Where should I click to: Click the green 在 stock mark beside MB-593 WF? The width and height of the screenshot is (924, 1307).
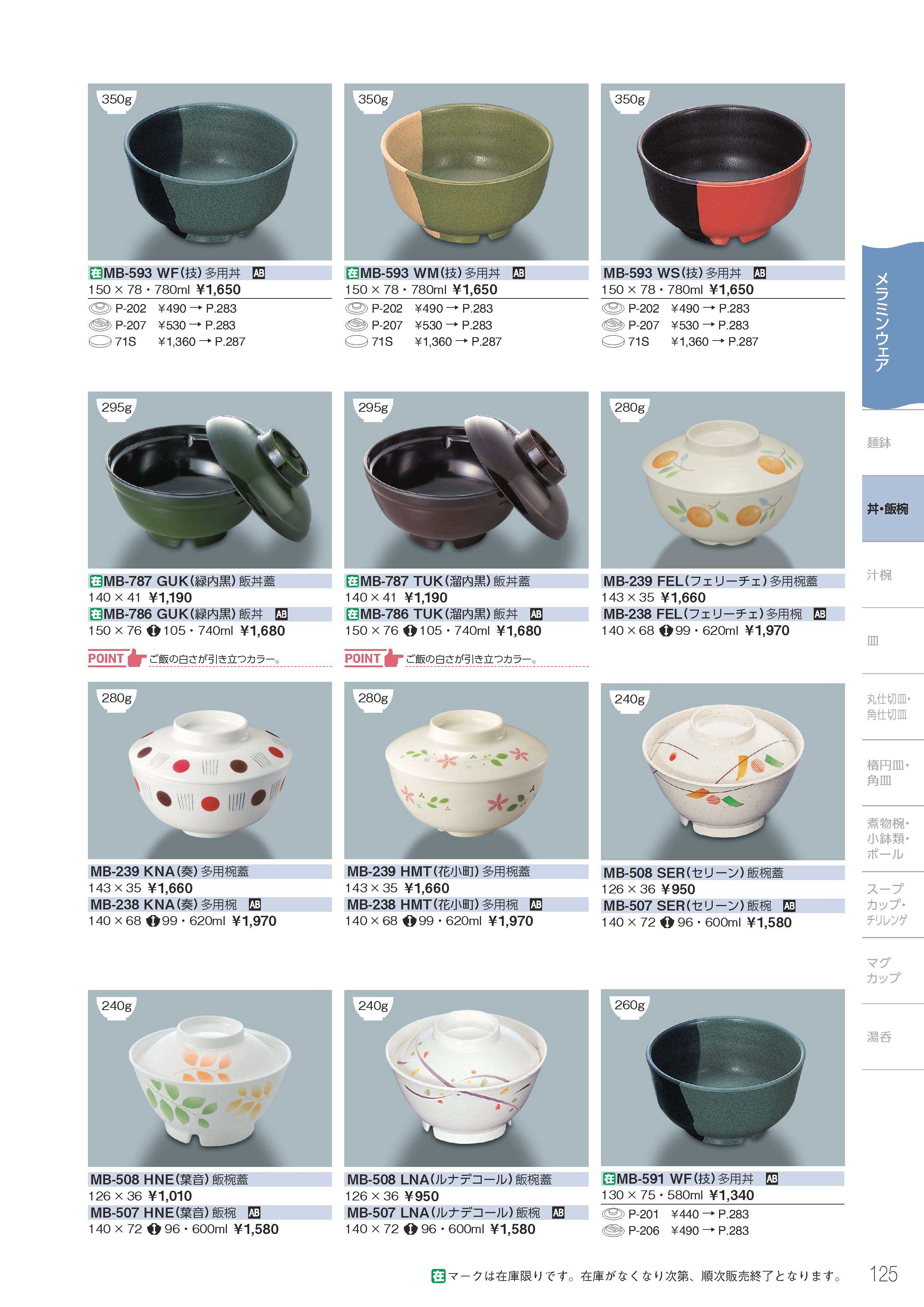click(96, 273)
